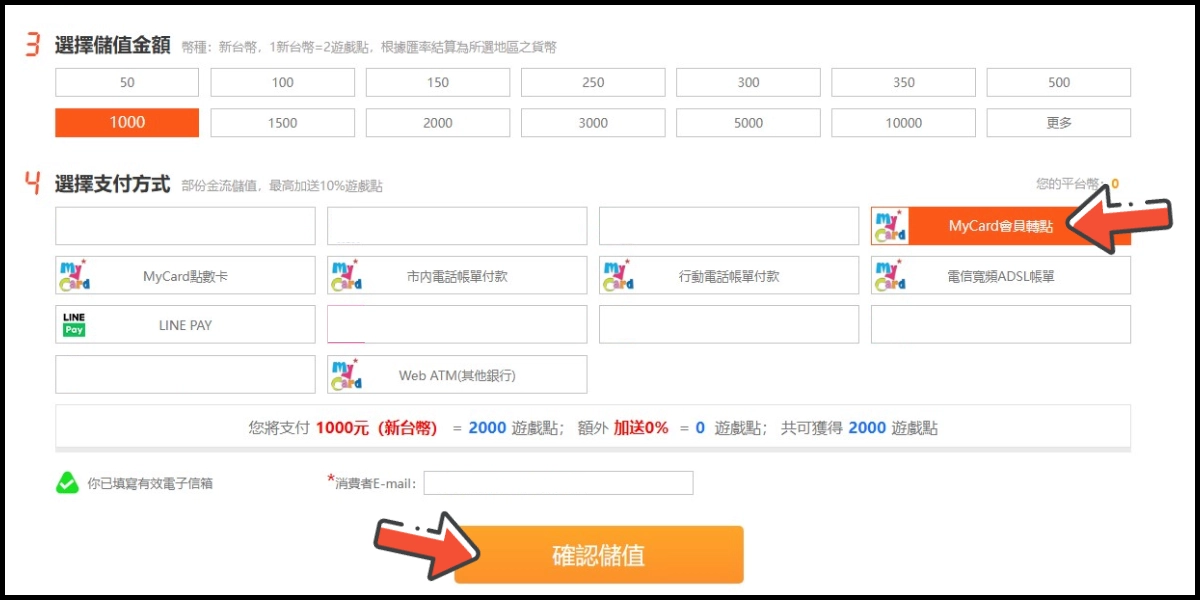Pick the 500 amount option
Screen dimensions: 1200x600
coord(1059,82)
